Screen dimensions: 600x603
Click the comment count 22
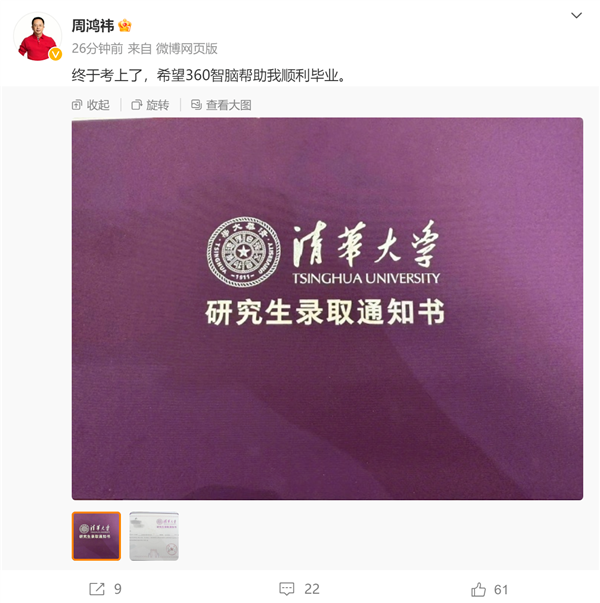click(x=312, y=589)
